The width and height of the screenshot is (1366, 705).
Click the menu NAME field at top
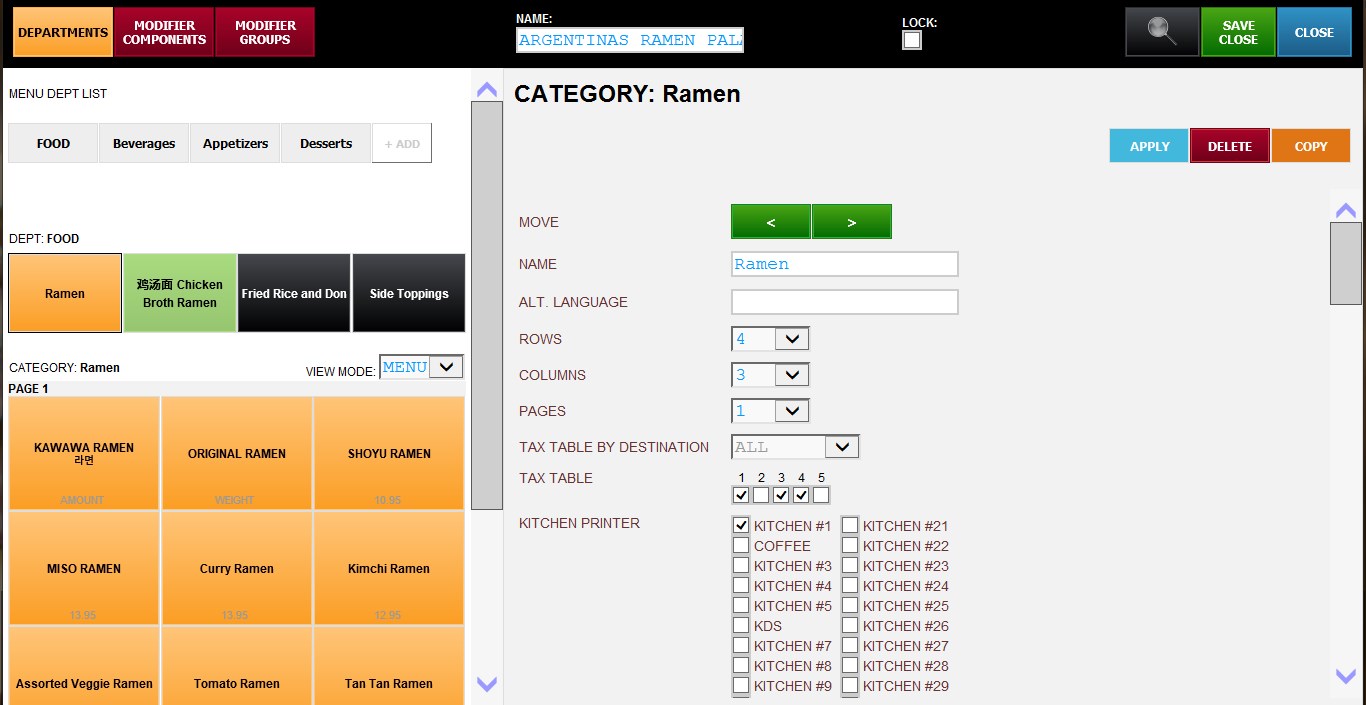(630, 40)
